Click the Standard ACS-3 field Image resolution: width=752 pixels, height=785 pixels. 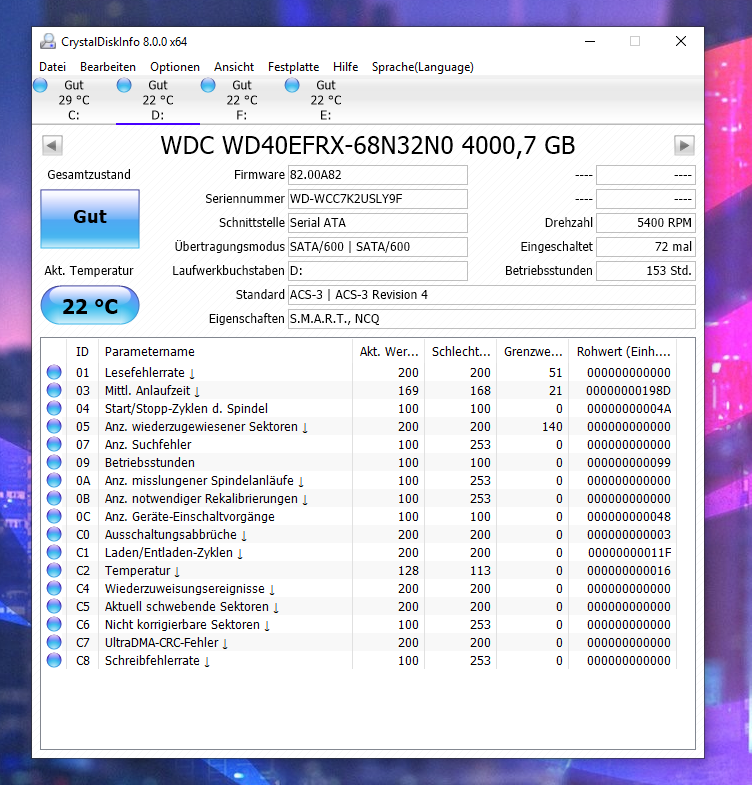tap(492, 295)
